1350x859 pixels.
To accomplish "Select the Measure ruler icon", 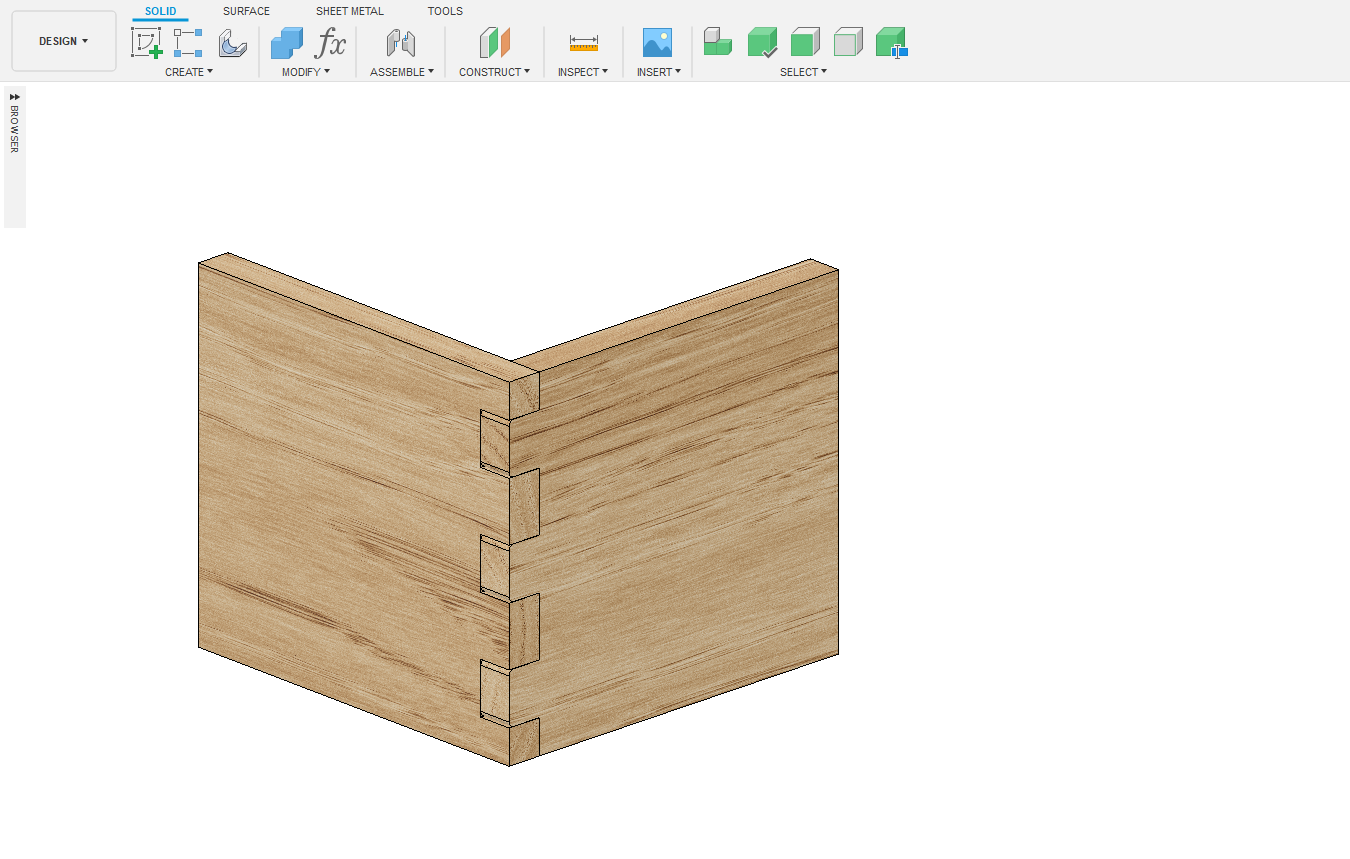I will (x=583, y=43).
